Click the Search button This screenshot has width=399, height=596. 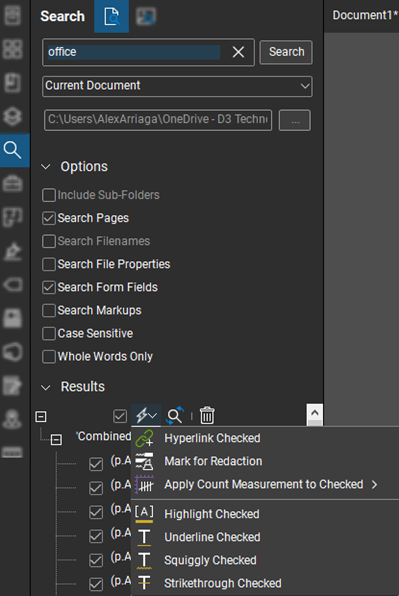pos(286,52)
